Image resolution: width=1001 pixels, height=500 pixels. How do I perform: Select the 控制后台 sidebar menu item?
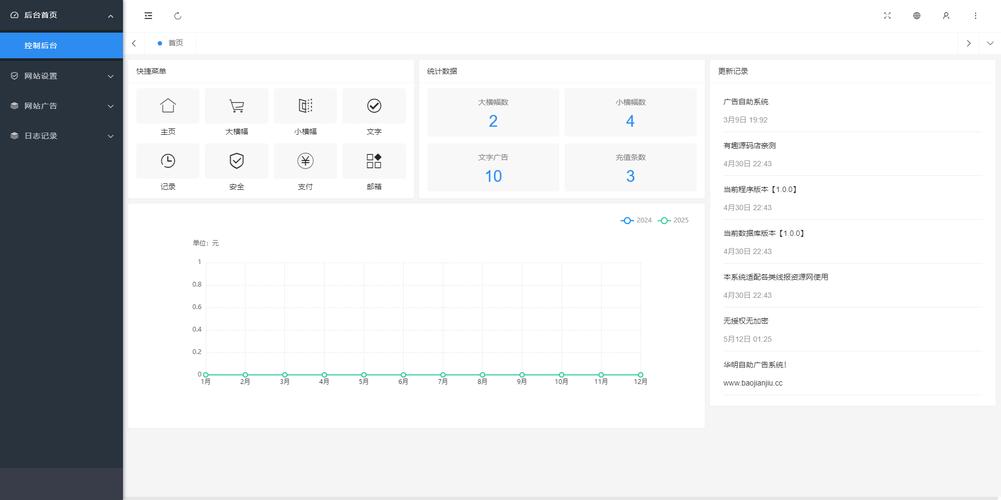(x=61, y=46)
